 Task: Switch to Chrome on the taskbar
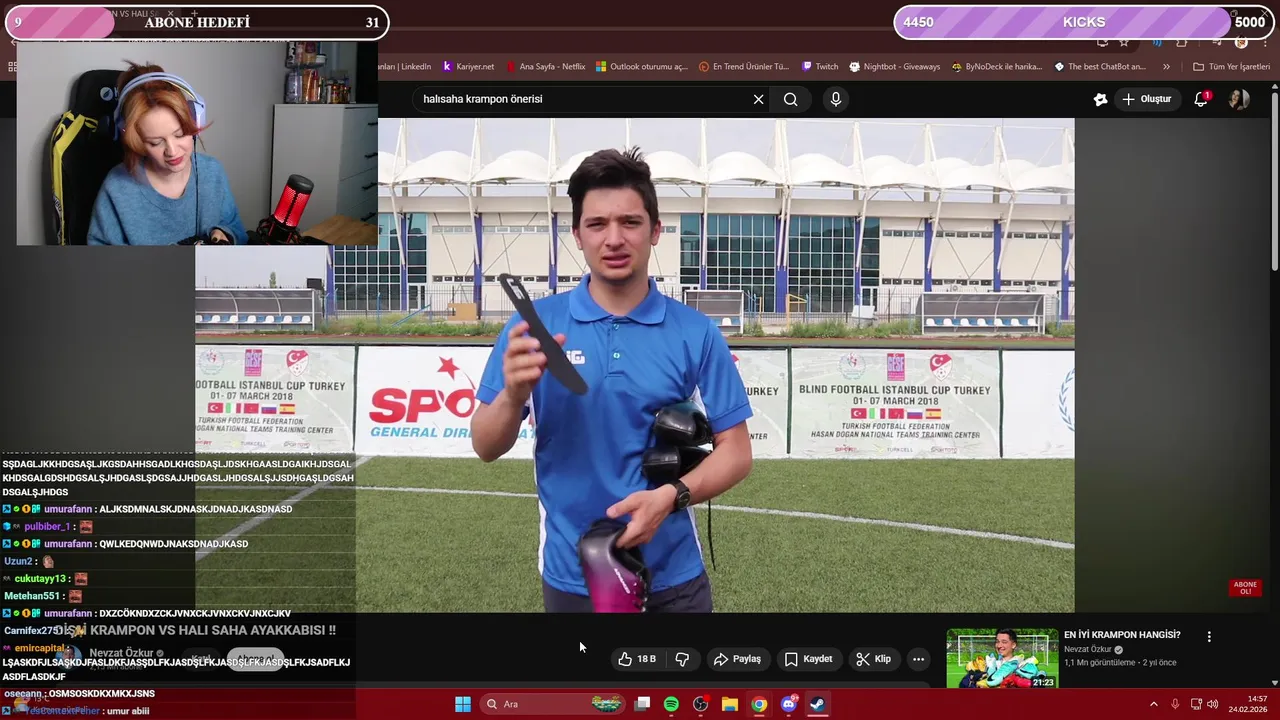tap(759, 704)
